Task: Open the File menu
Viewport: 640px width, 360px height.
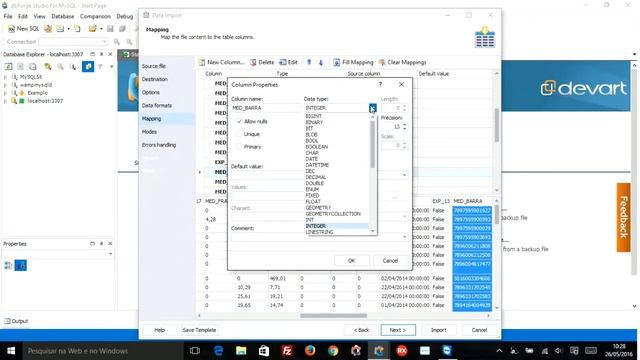Action: point(8,16)
